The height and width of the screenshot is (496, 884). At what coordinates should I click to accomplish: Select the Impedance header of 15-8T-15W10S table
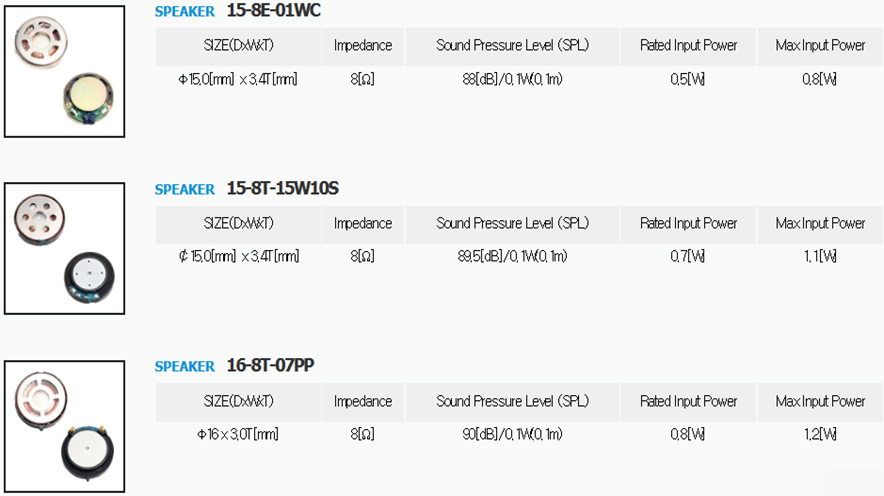click(x=363, y=224)
